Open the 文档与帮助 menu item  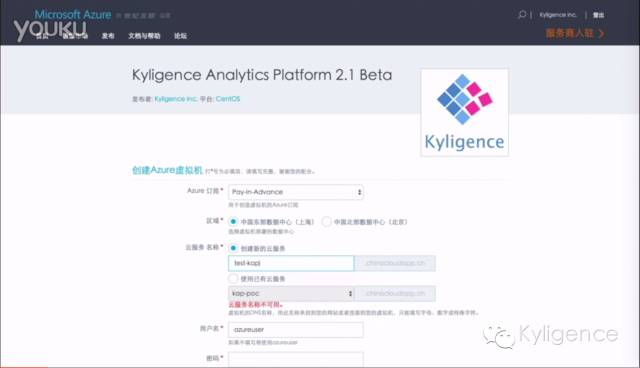(144, 36)
